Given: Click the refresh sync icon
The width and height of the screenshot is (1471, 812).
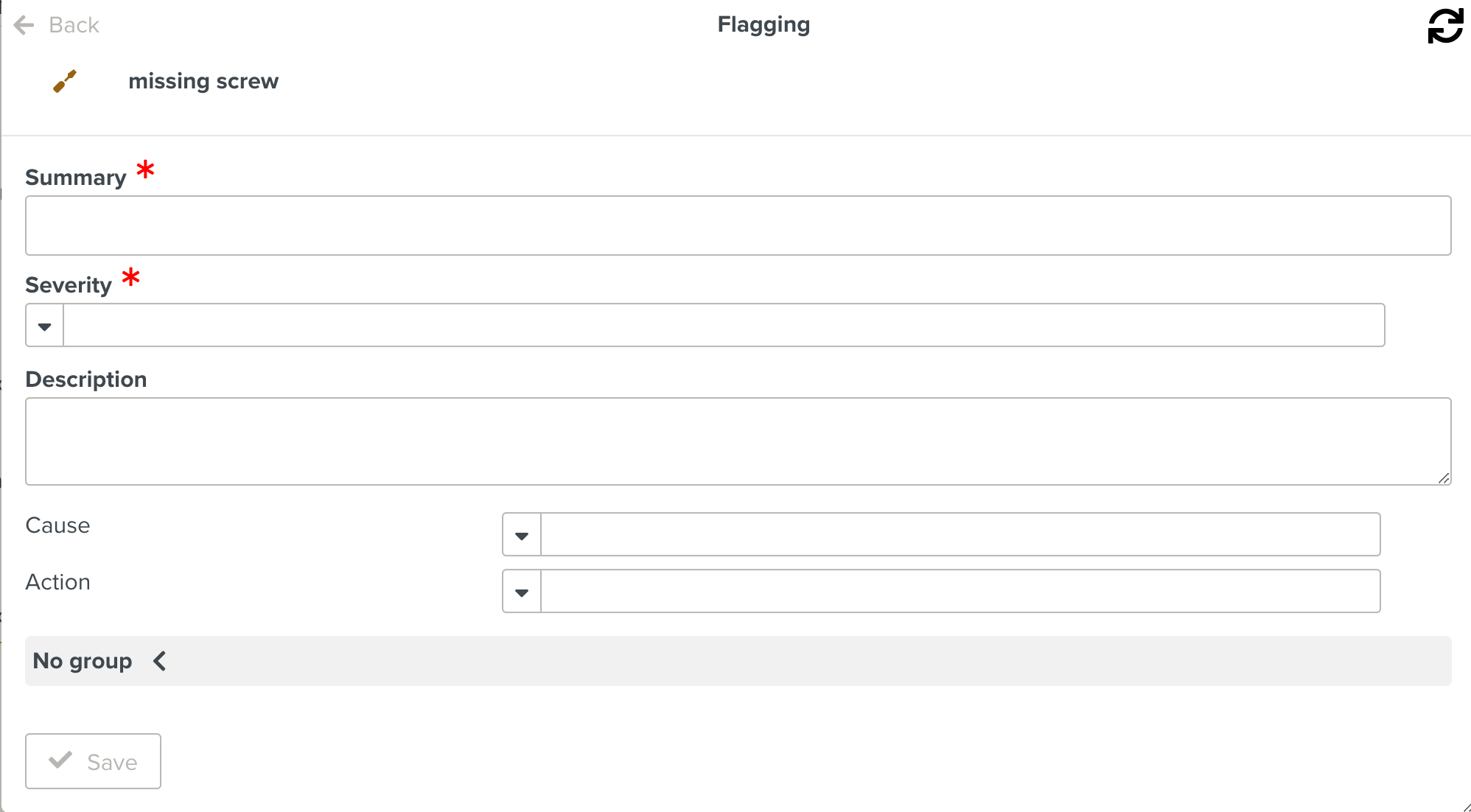Looking at the screenshot, I should [x=1445, y=26].
